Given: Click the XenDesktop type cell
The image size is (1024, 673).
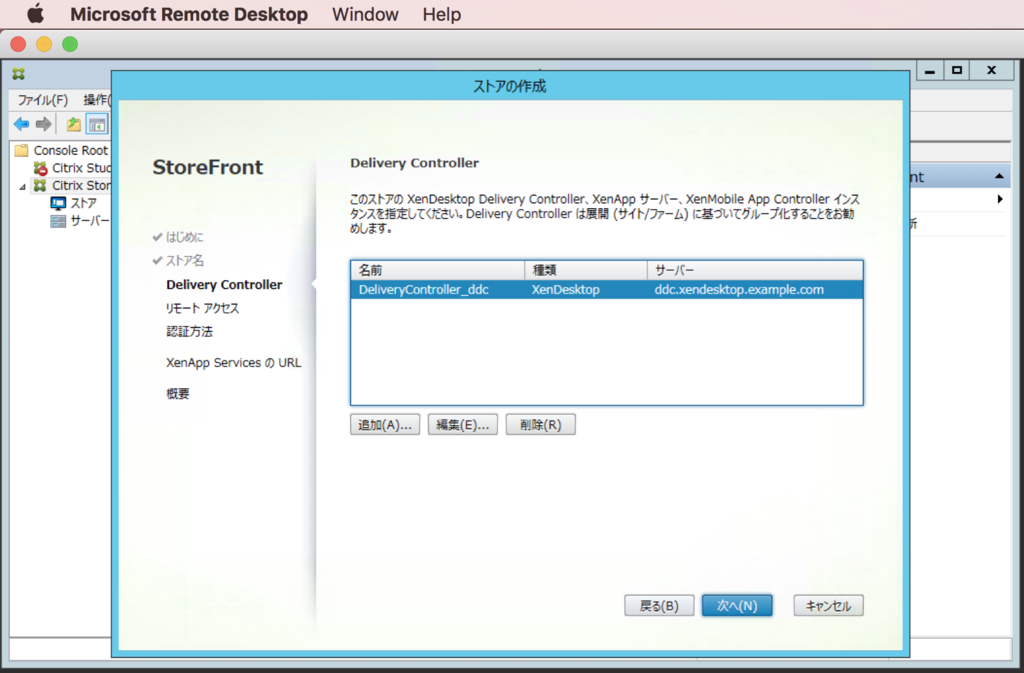Looking at the screenshot, I should point(566,290).
